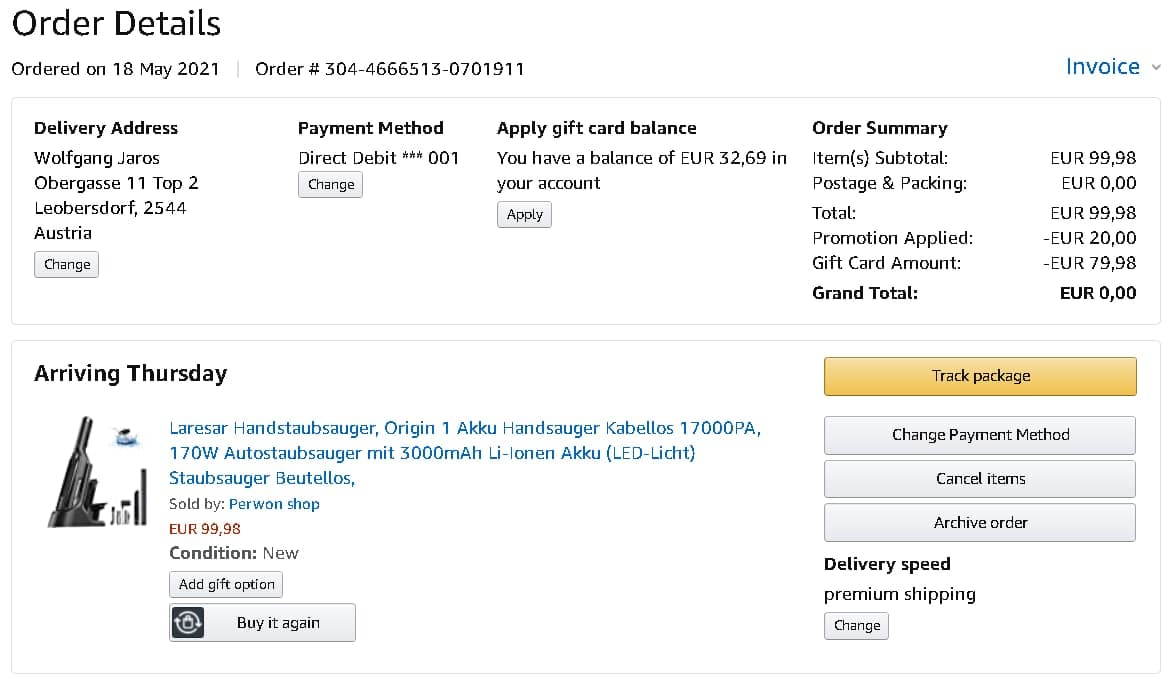Click the Grand Total amount EUR 0,00
Viewport: 1169px width, 679px height.
(x=1098, y=293)
